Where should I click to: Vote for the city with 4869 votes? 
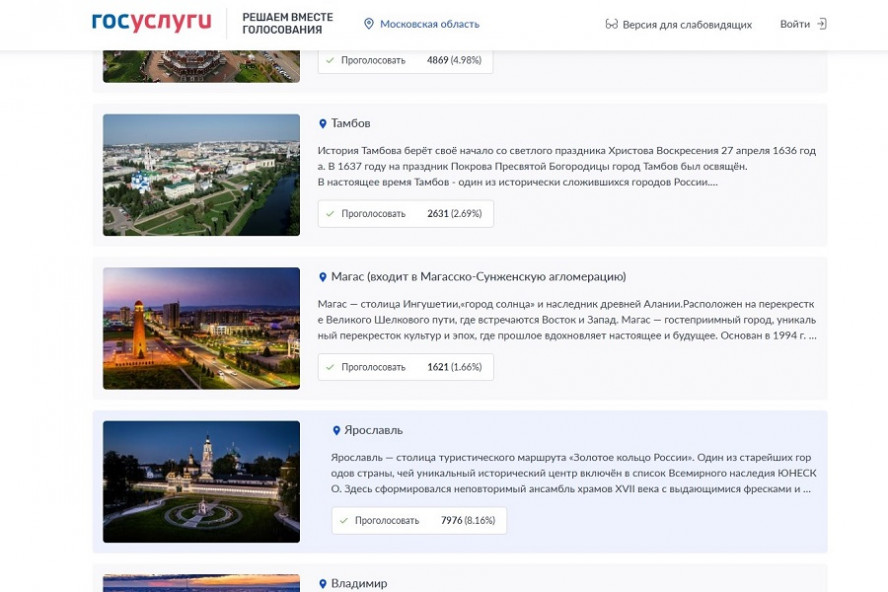405,61
